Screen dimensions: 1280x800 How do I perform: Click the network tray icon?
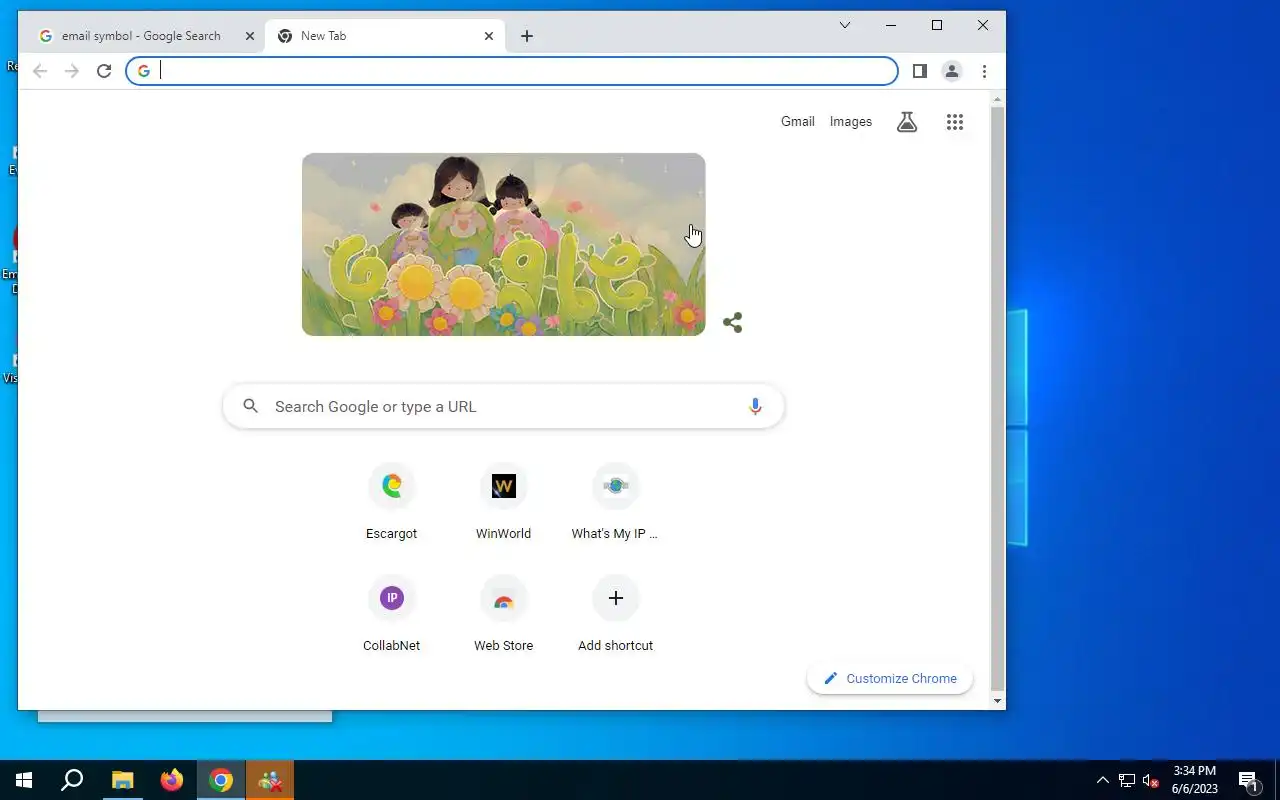pos(1127,780)
